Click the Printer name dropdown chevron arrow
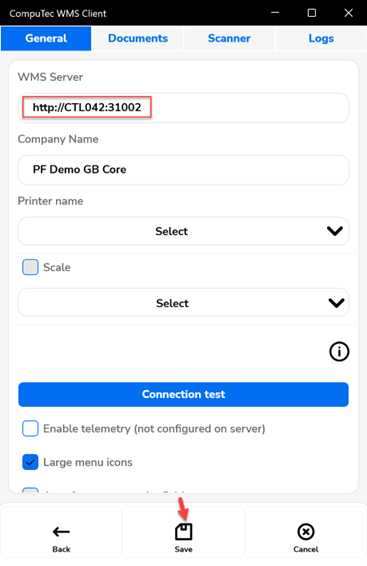 [x=335, y=231]
